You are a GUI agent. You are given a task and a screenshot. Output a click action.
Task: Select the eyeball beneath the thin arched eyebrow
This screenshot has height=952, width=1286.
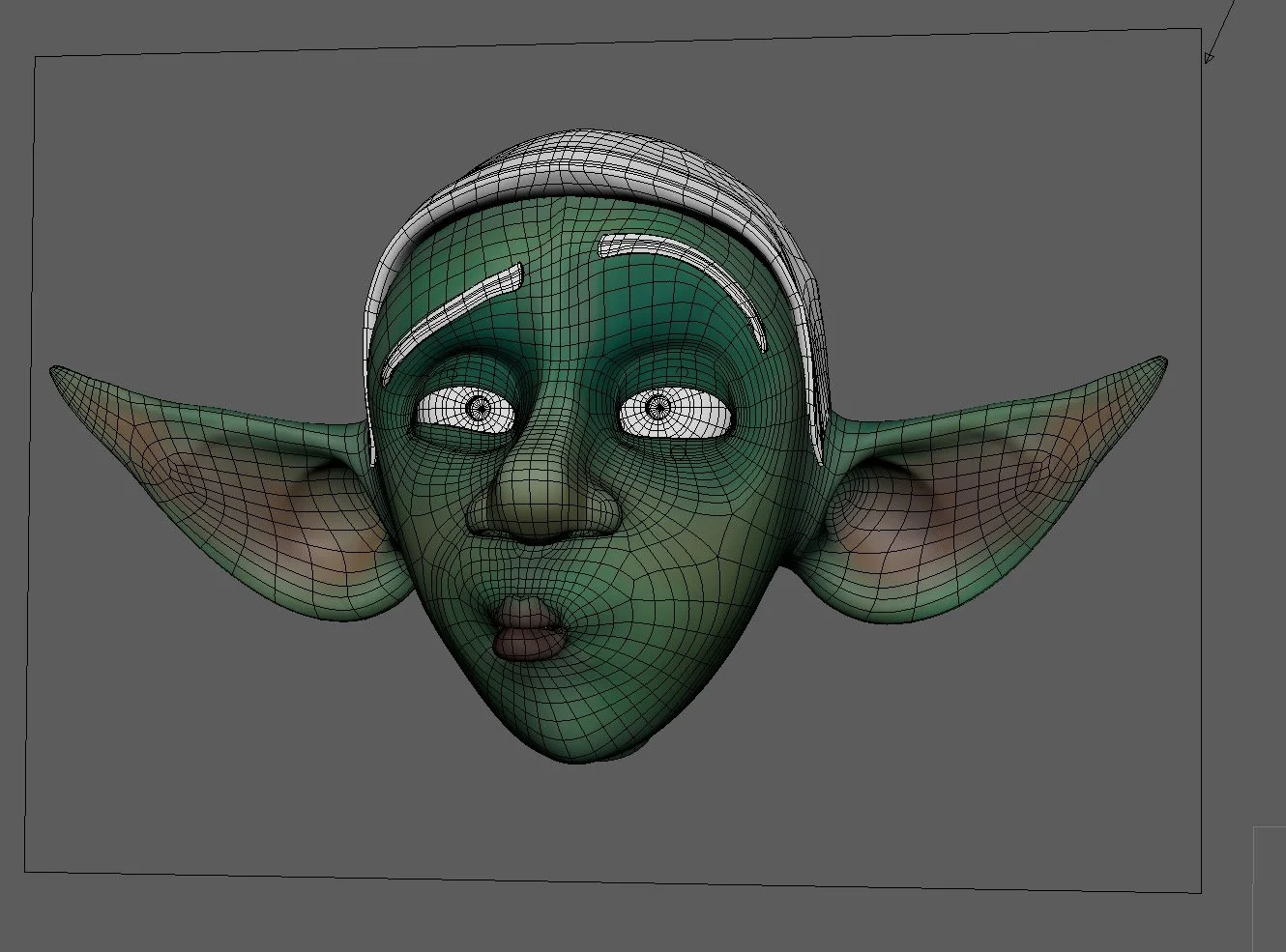[x=675, y=412]
